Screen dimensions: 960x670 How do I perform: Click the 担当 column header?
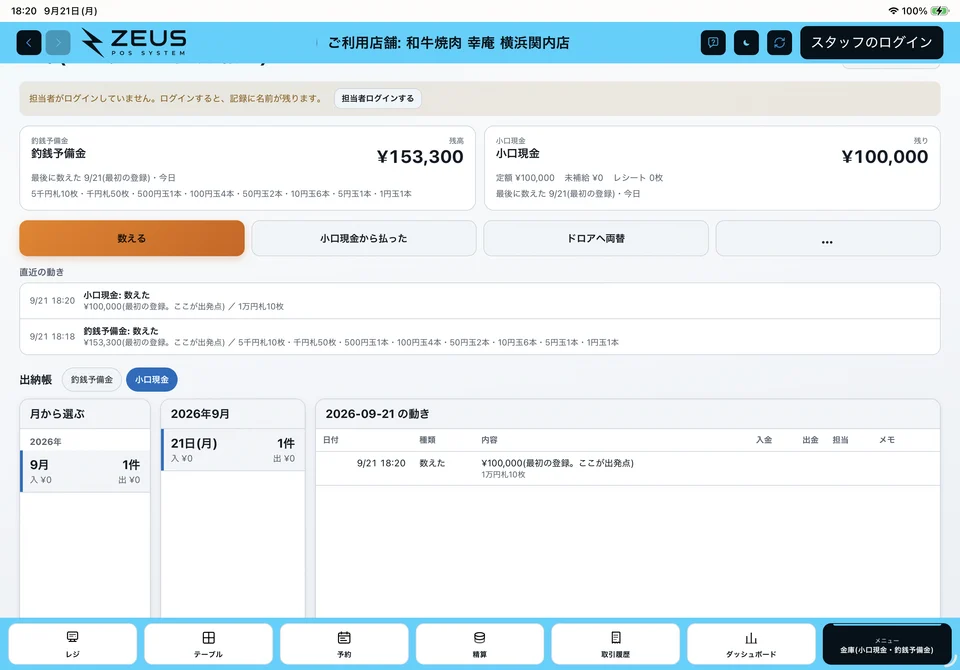(841, 440)
